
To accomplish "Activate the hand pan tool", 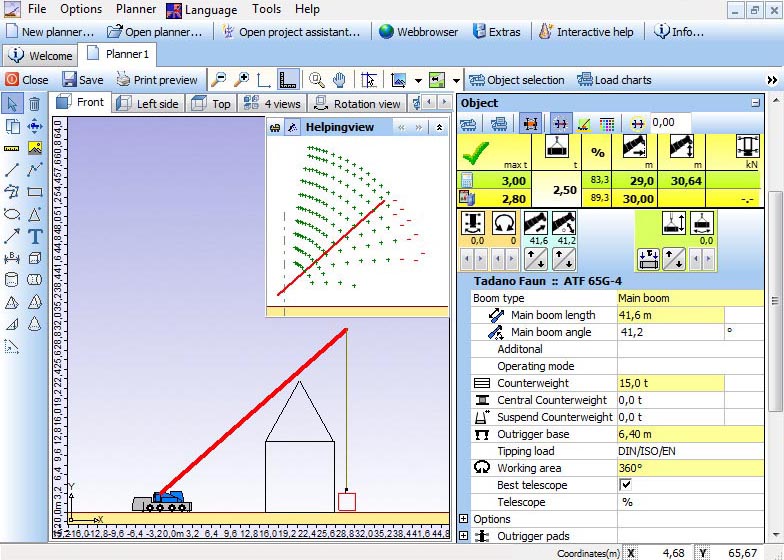I will [x=339, y=80].
